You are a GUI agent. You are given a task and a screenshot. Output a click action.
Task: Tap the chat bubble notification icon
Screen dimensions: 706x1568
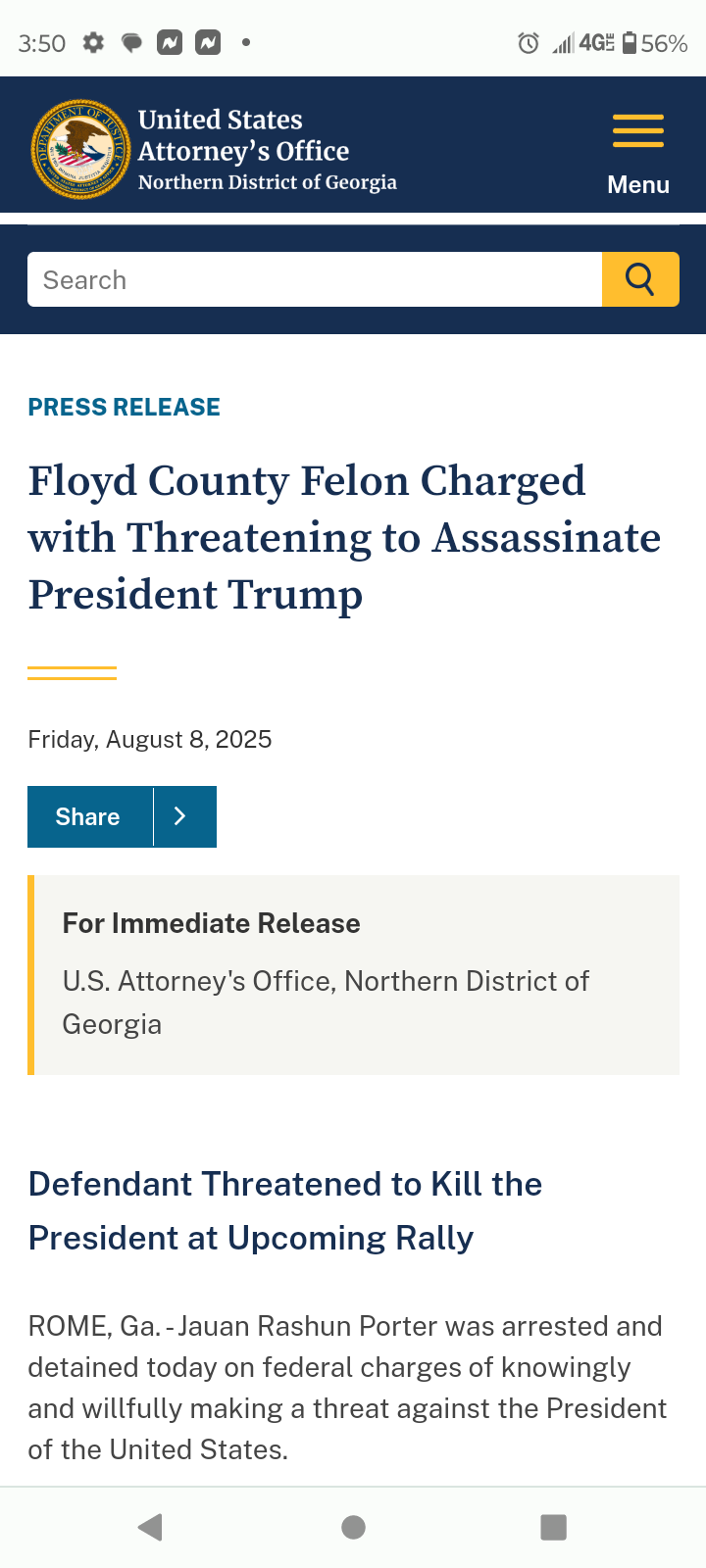click(x=131, y=43)
